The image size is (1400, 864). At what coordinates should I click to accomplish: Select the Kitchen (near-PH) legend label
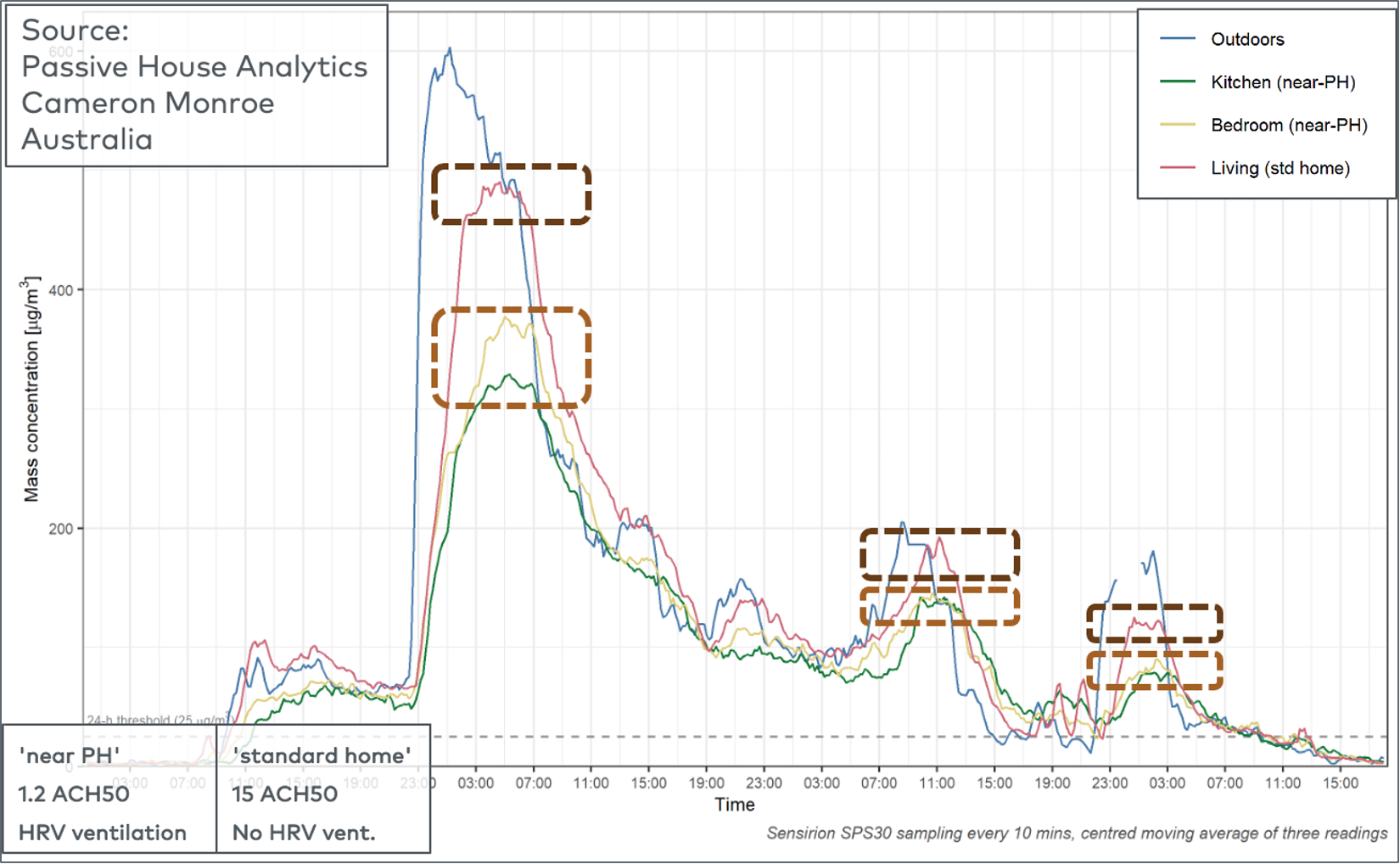(x=1282, y=82)
